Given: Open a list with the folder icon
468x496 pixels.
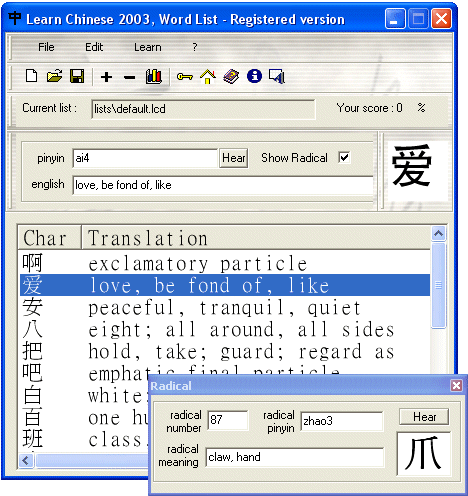Looking at the screenshot, I should [x=54, y=76].
